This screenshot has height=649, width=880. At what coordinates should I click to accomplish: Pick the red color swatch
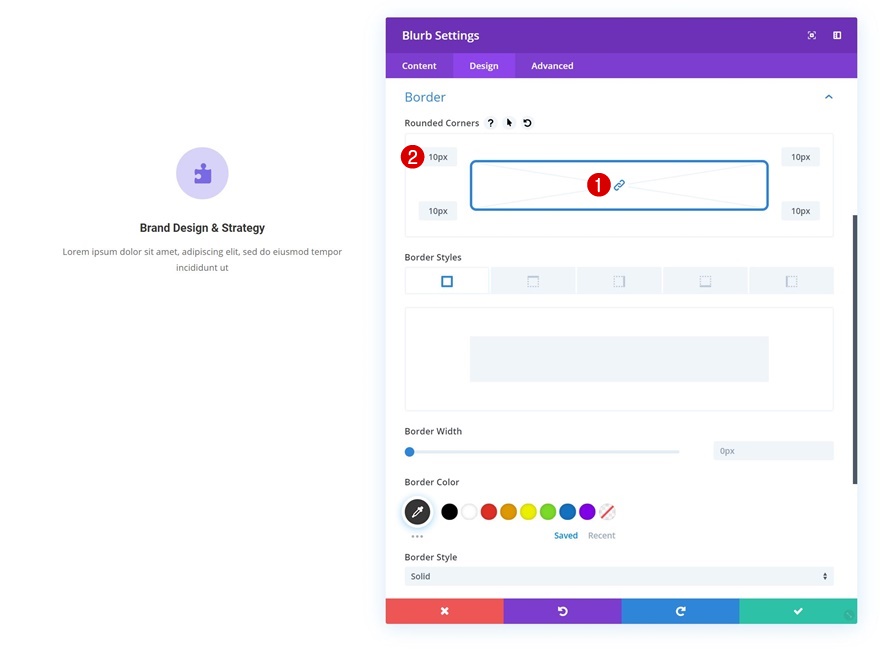489,511
